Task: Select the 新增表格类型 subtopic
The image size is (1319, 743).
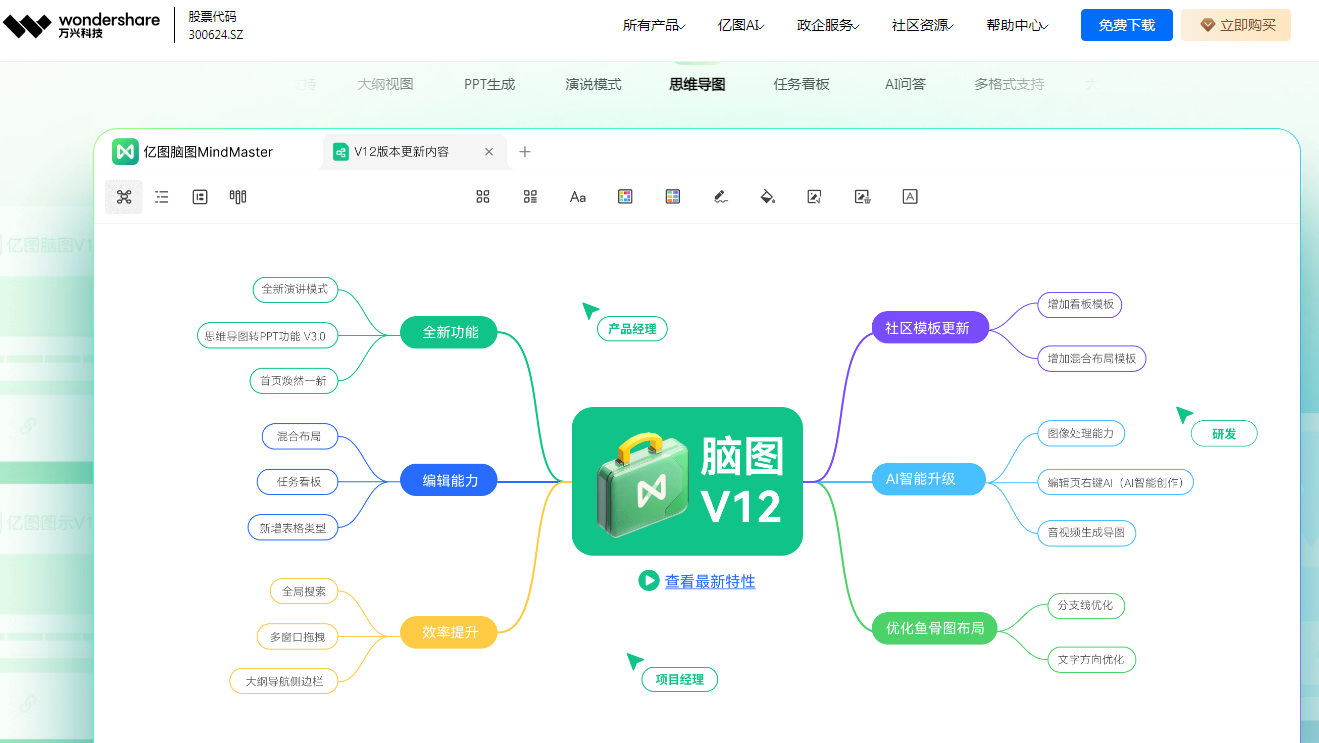Action: (x=293, y=527)
